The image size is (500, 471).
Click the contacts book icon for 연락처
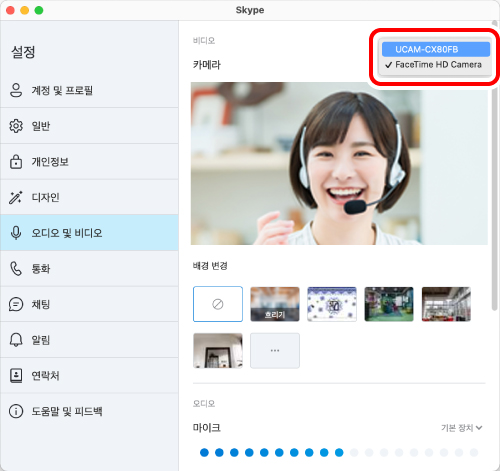16,375
